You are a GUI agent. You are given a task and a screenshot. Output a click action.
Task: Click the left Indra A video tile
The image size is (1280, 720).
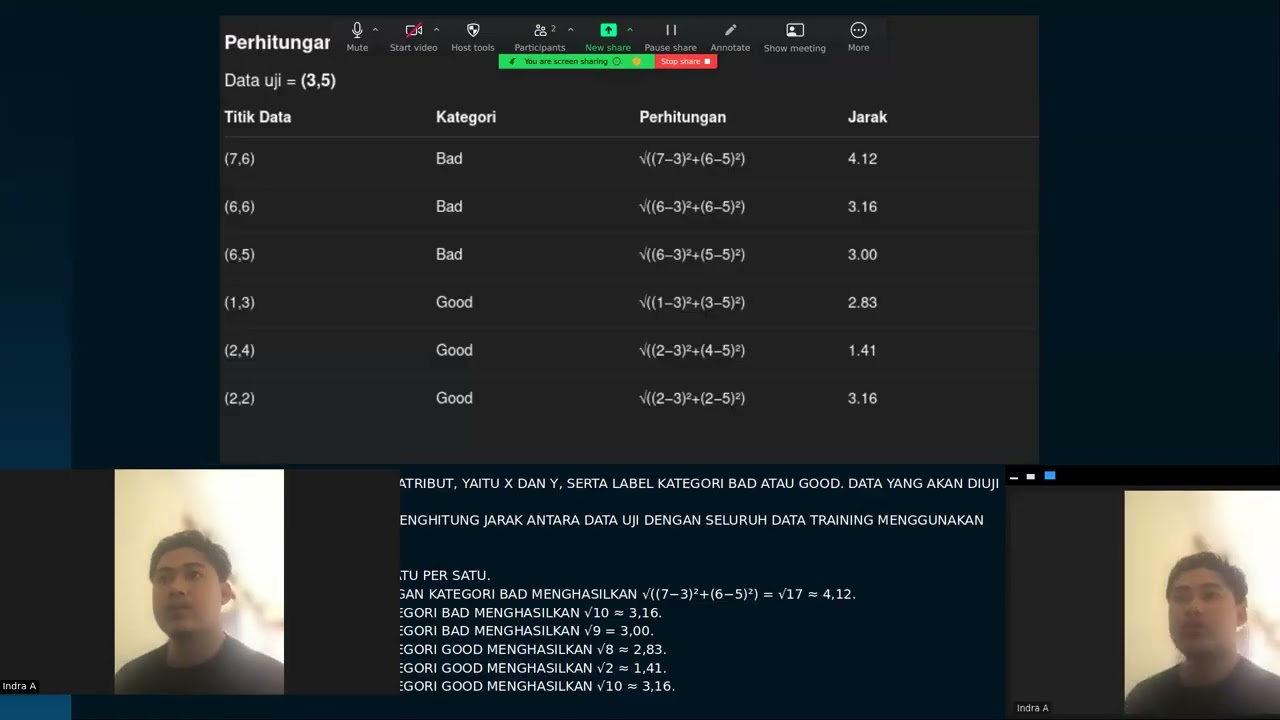point(199,582)
